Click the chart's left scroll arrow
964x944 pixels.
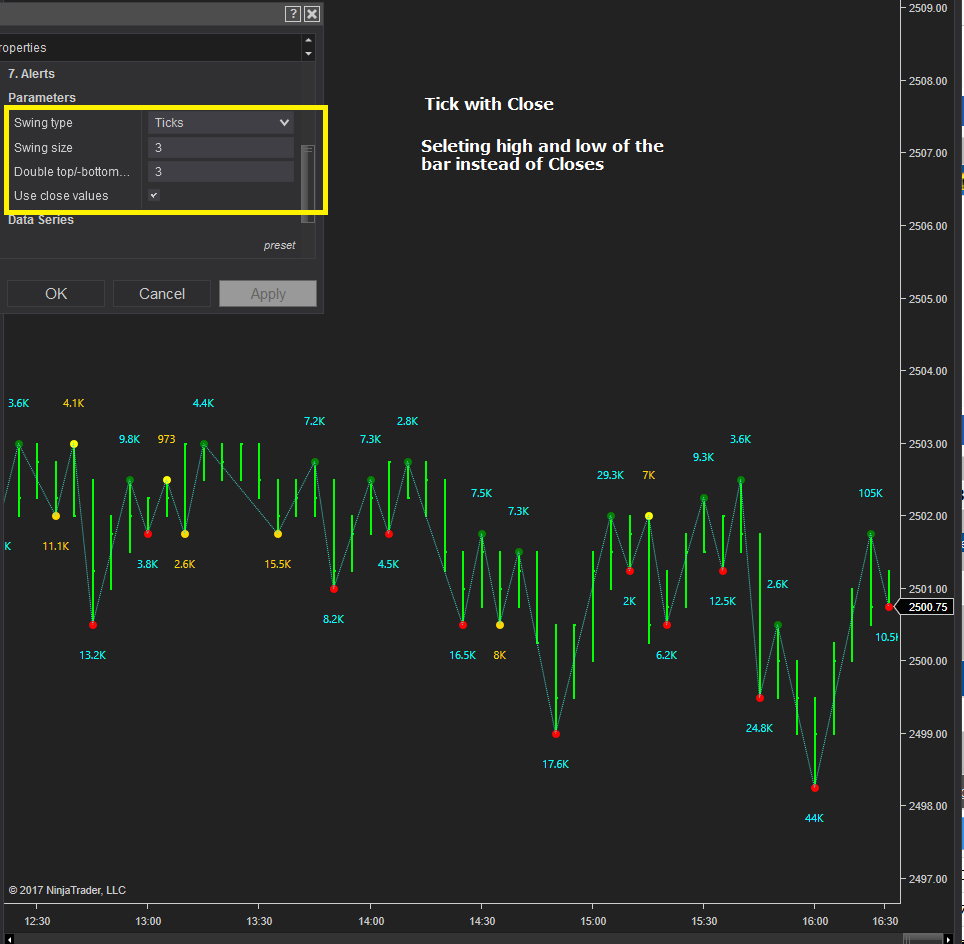9,938
